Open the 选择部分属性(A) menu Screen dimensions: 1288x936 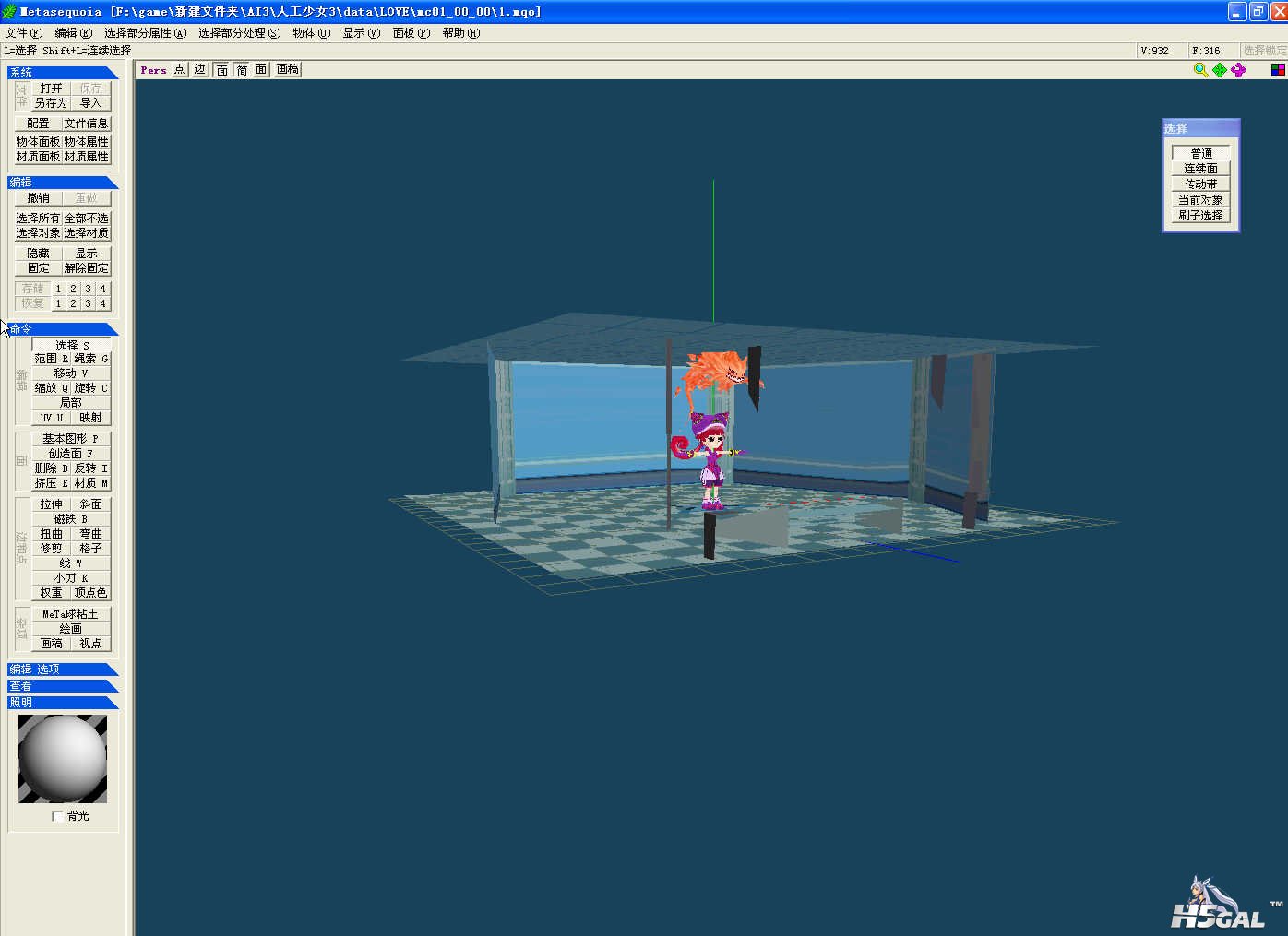(x=145, y=33)
